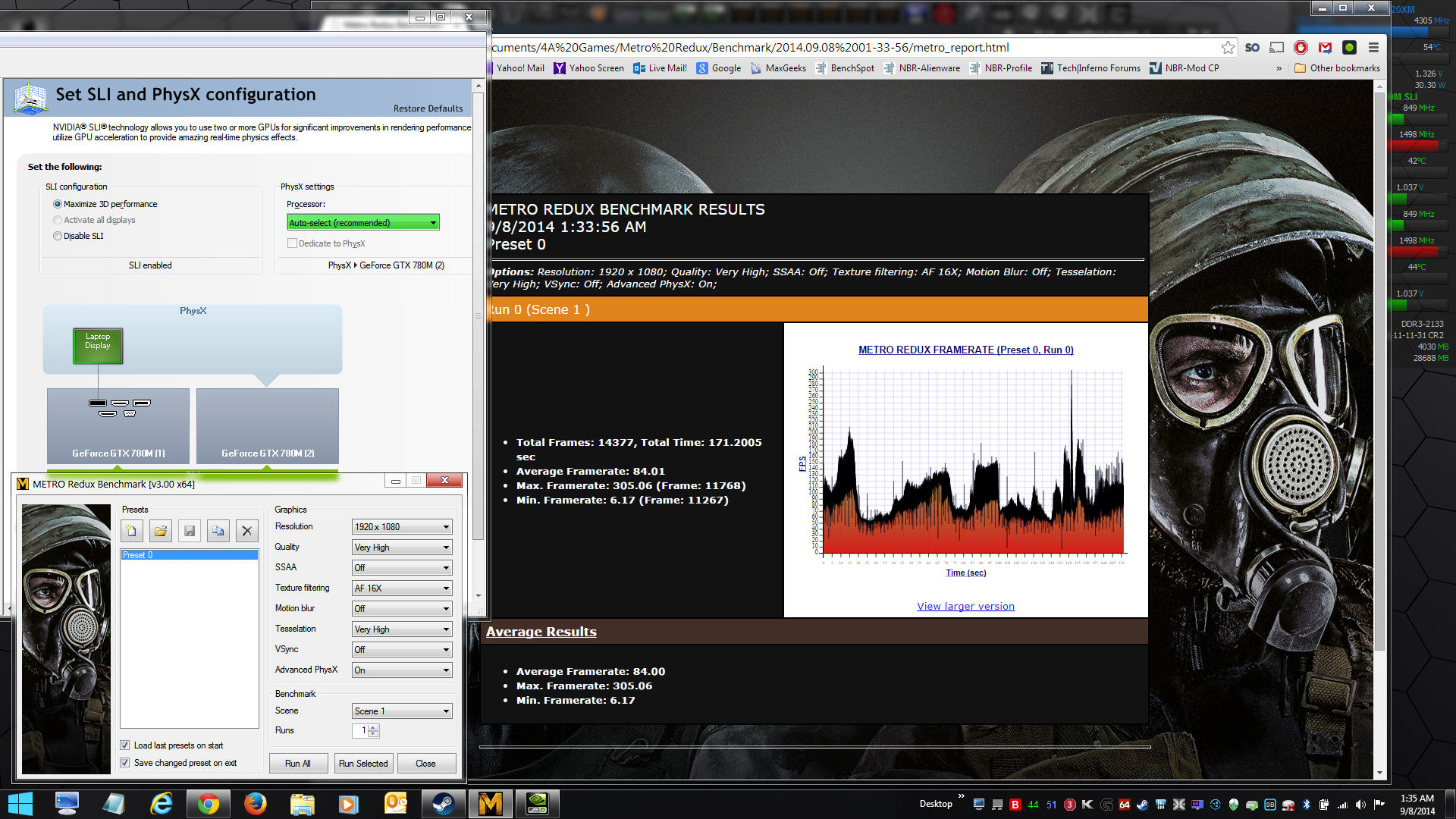Click the browser page vertical scrollbar
The height and width of the screenshot is (819, 1456).
tap(1379, 372)
